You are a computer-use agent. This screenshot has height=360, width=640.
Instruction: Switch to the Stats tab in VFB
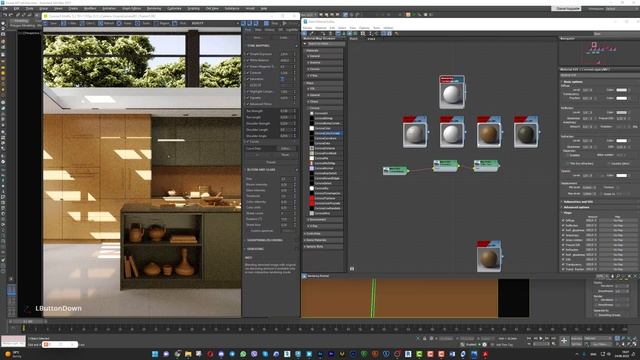tap(258, 30)
